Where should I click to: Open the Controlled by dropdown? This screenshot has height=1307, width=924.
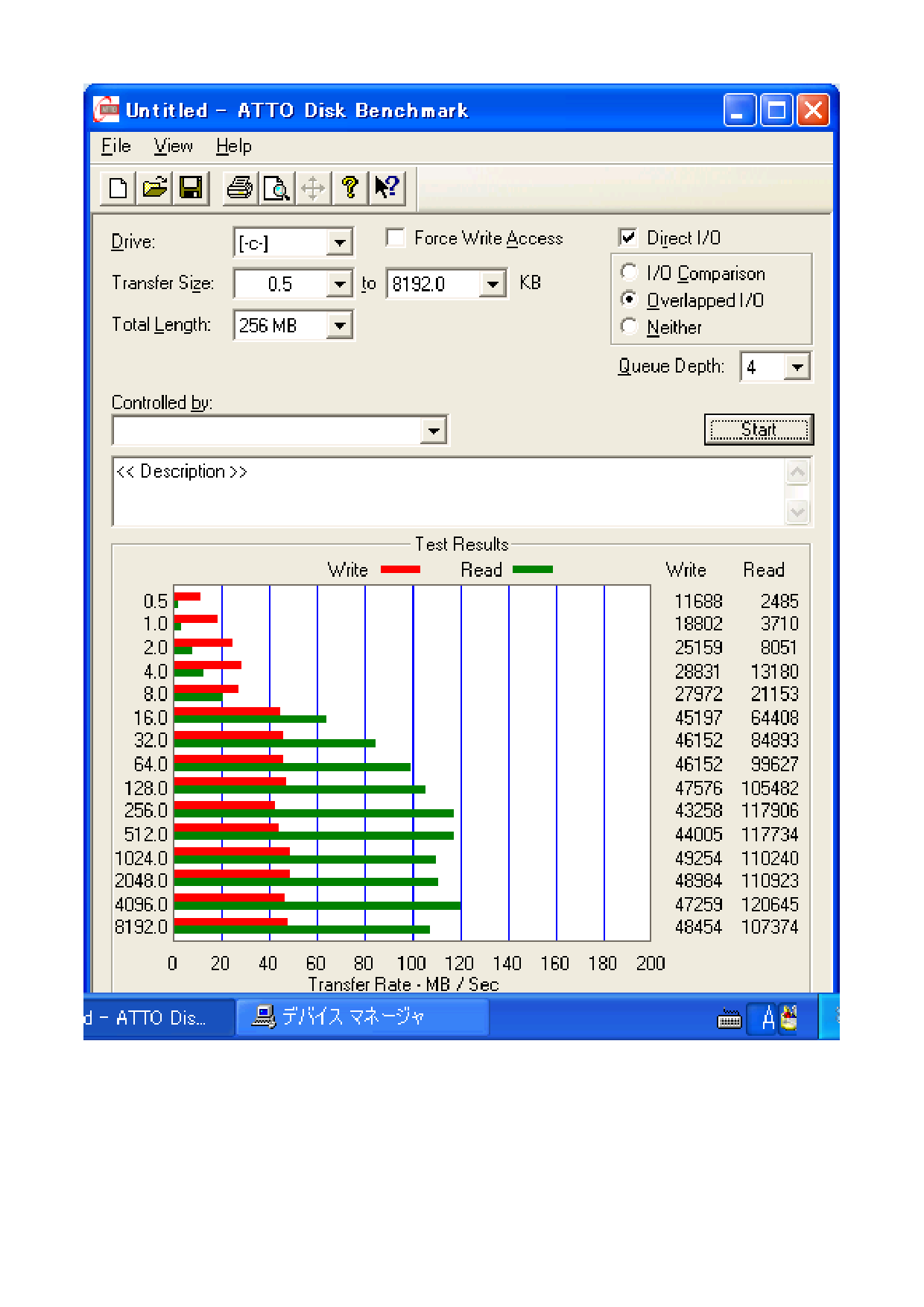tap(433, 430)
